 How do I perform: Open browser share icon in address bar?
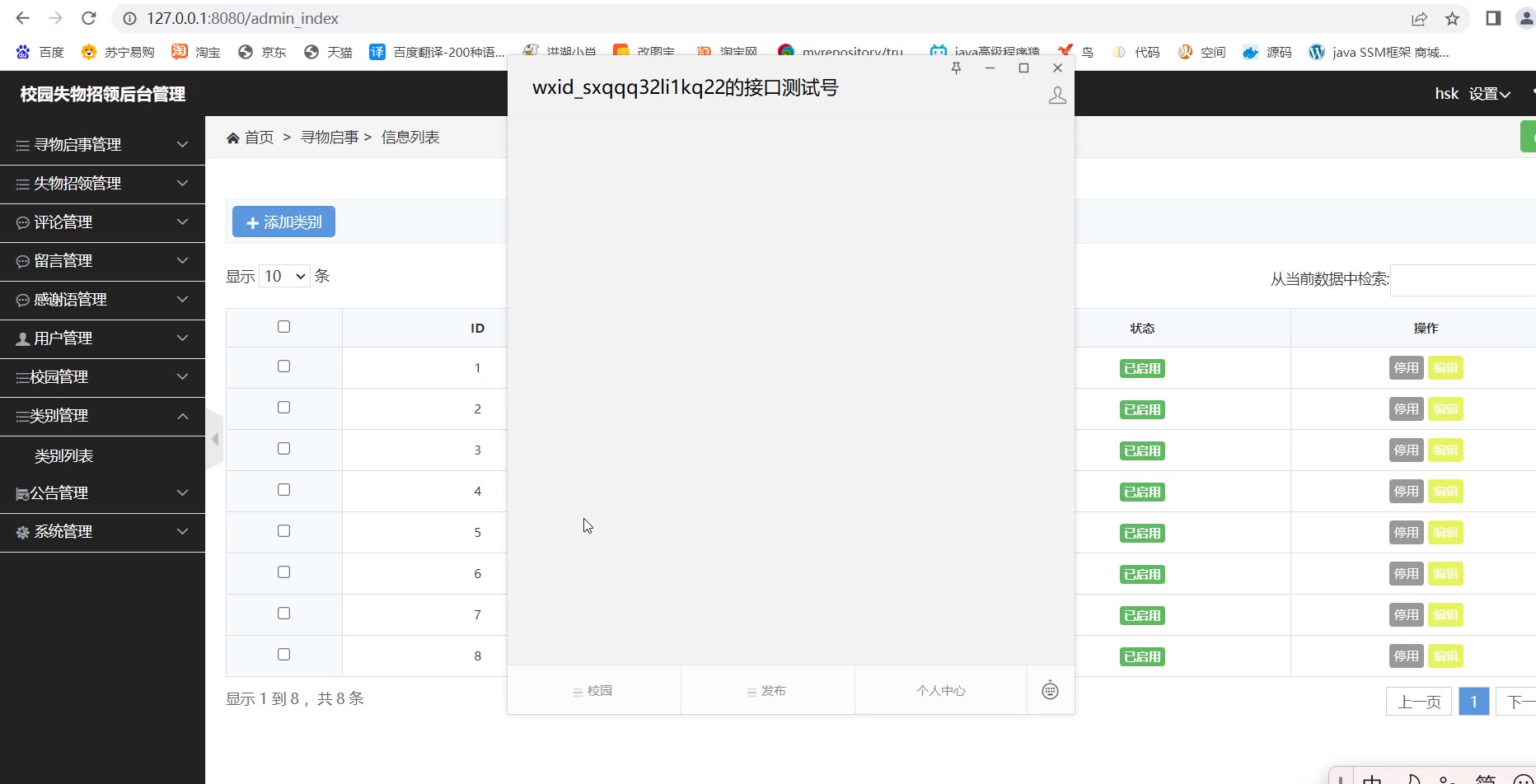[1419, 18]
